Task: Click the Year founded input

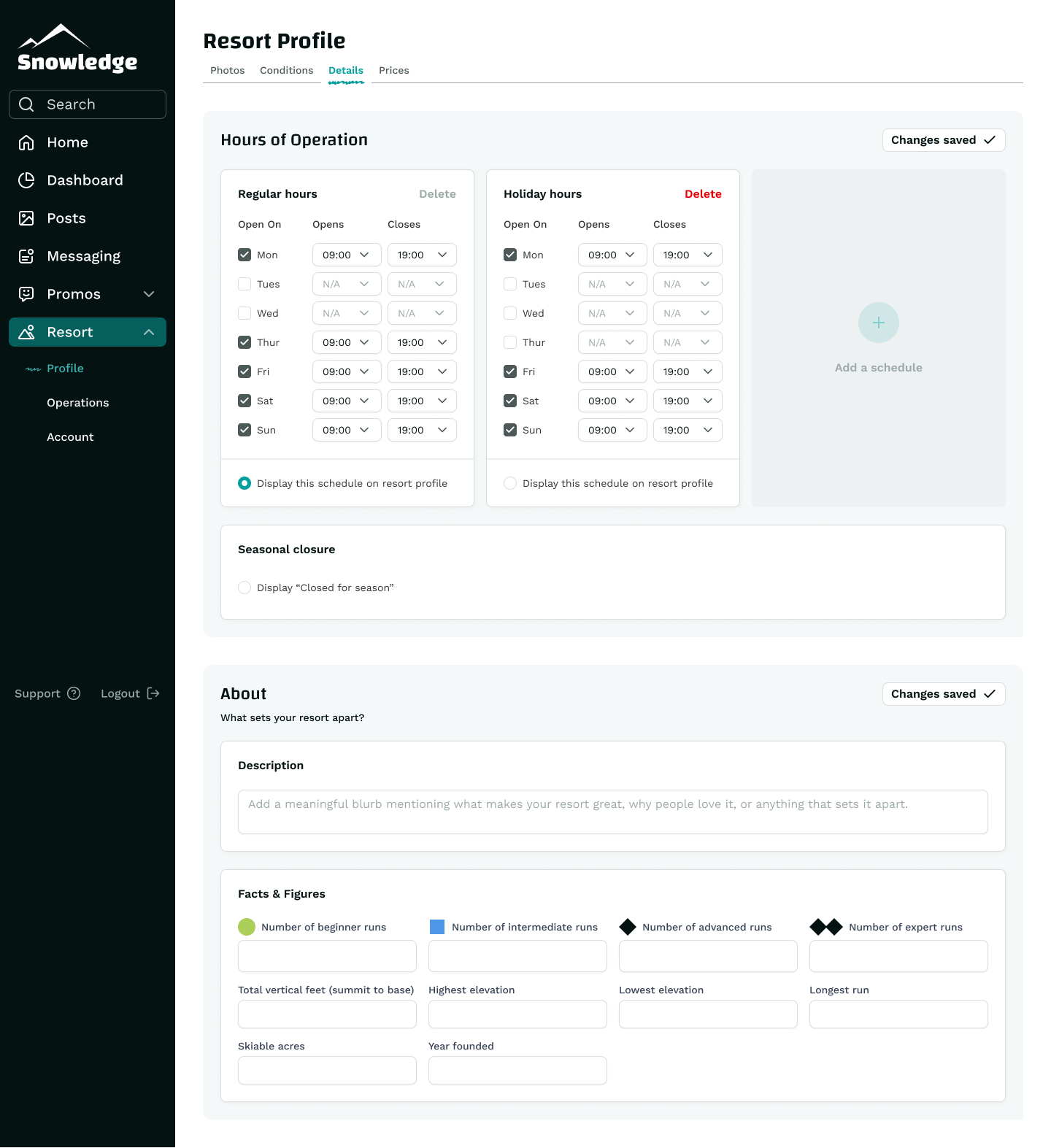Action: (x=517, y=1071)
